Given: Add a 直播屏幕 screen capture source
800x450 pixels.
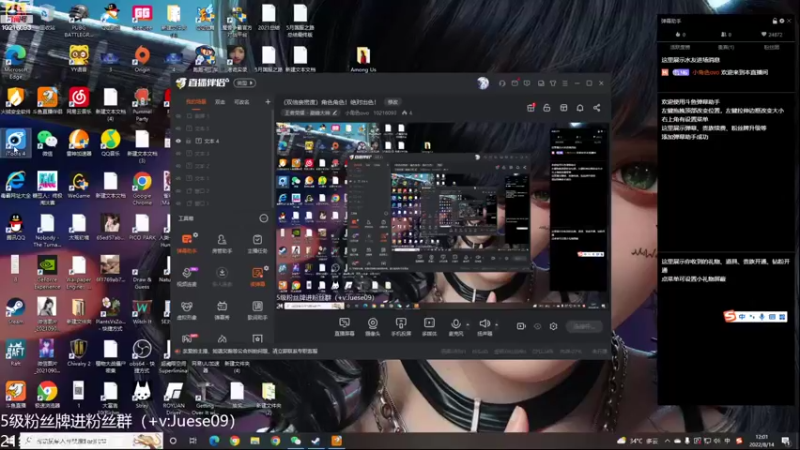Looking at the screenshot, I should coord(344,327).
